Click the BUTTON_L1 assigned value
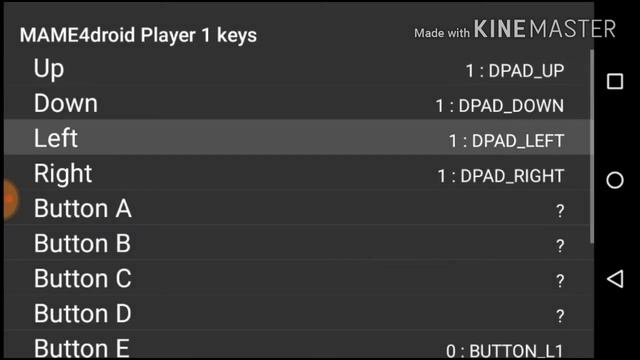 [504, 351]
